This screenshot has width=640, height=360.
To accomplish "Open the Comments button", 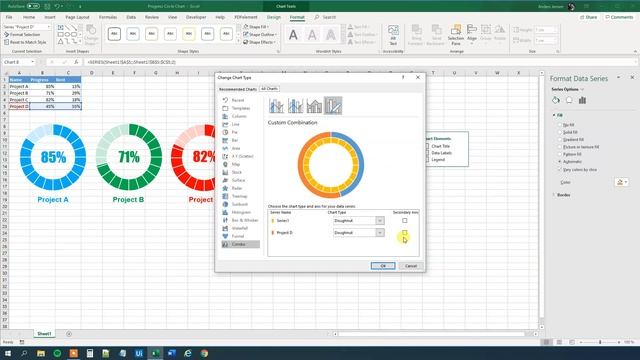I will click(619, 17).
